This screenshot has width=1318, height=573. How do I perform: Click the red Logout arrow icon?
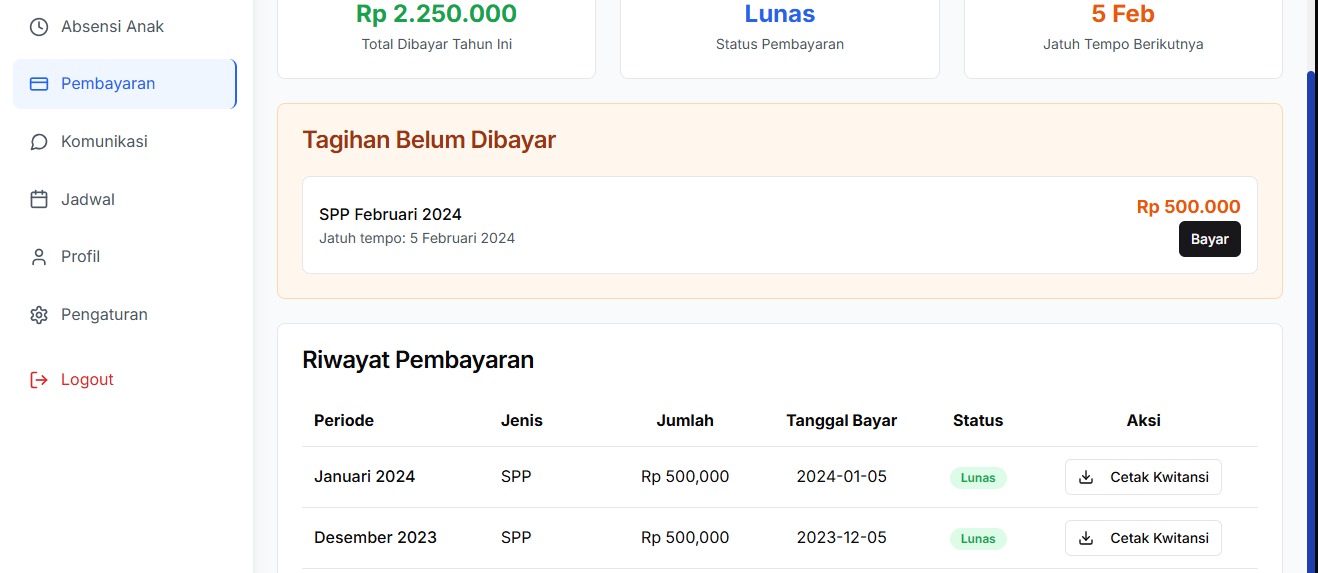pyautogui.click(x=39, y=380)
